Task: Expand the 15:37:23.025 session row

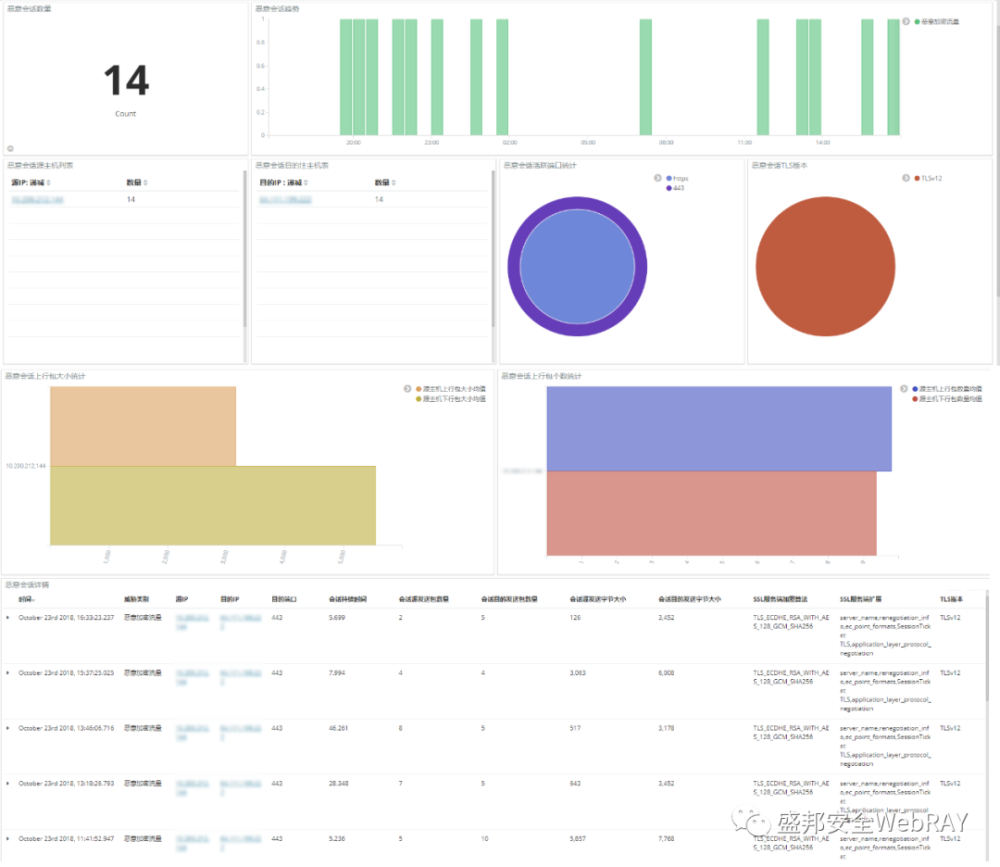Action: (x=8, y=673)
